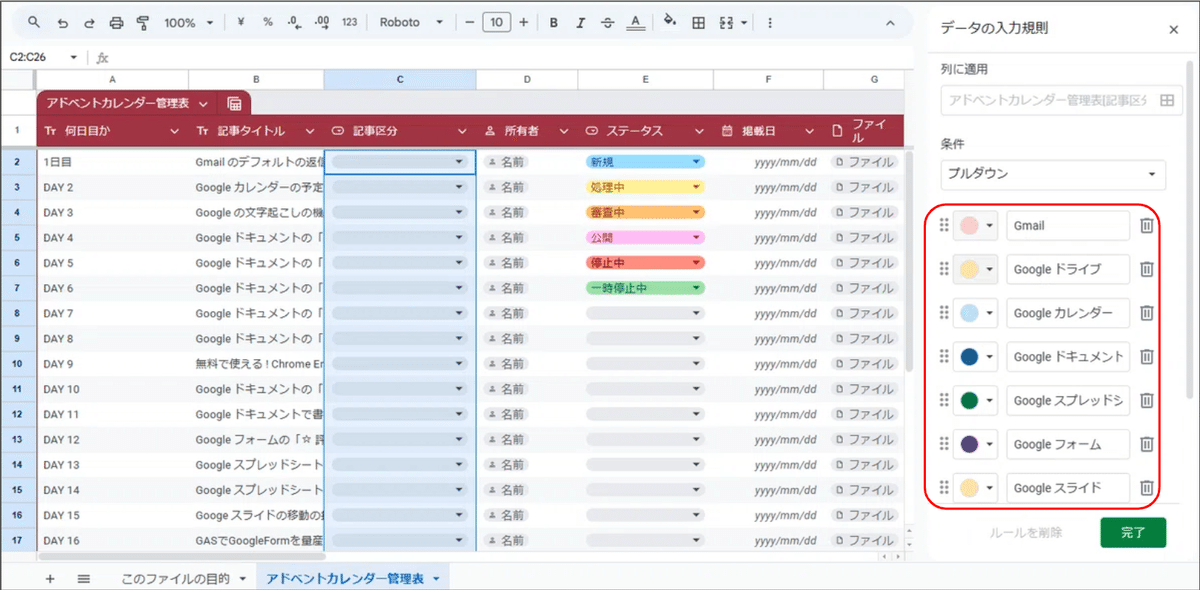Select the アドベントカレンダー管理表 sheet tab
1200x590 pixels.
352,579
